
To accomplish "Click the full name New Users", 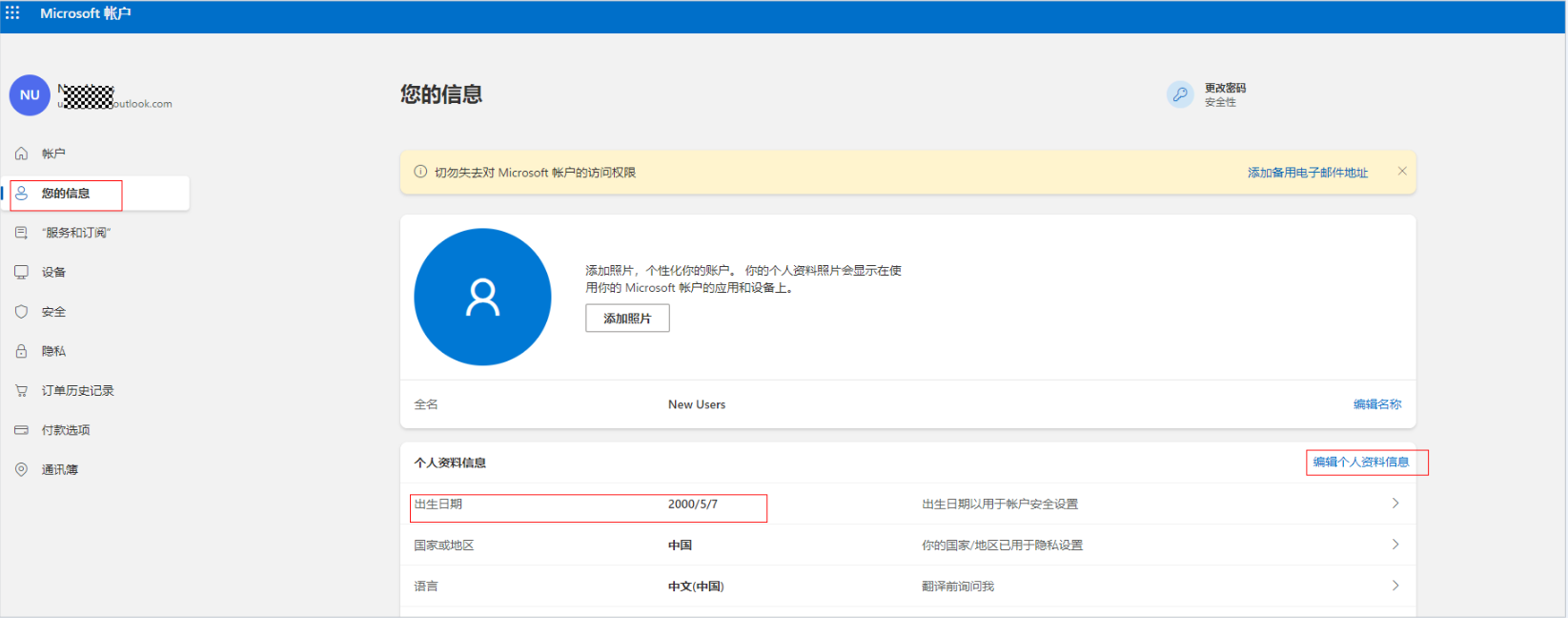I will (x=697, y=404).
